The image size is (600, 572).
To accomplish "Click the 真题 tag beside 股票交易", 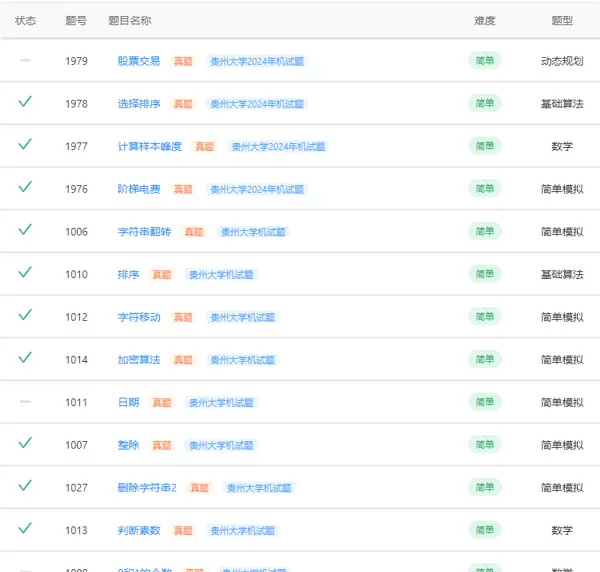I will click(x=183, y=61).
